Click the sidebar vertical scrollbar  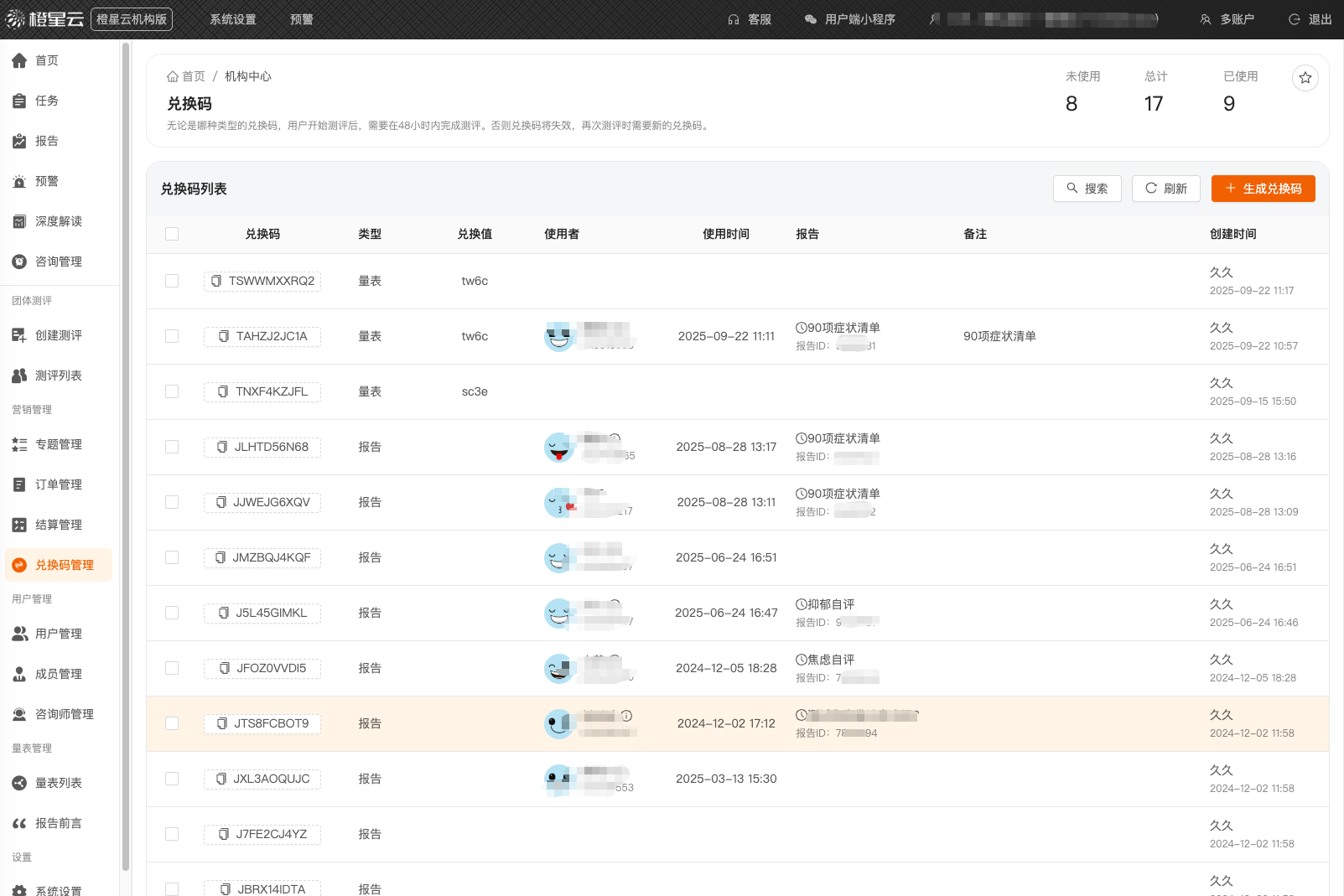126,453
